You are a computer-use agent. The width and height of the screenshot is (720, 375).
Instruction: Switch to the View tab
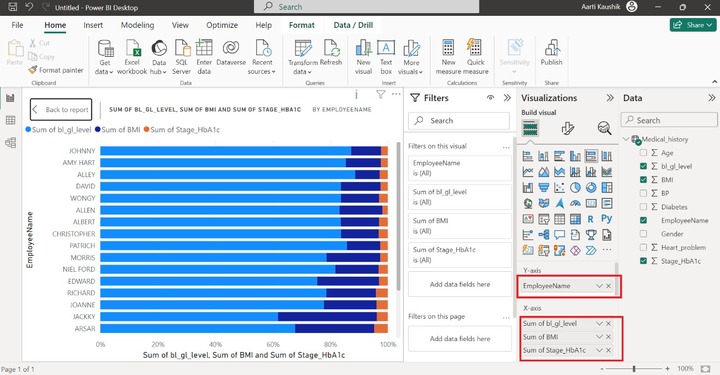pyautogui.click(x=180, y=25)
